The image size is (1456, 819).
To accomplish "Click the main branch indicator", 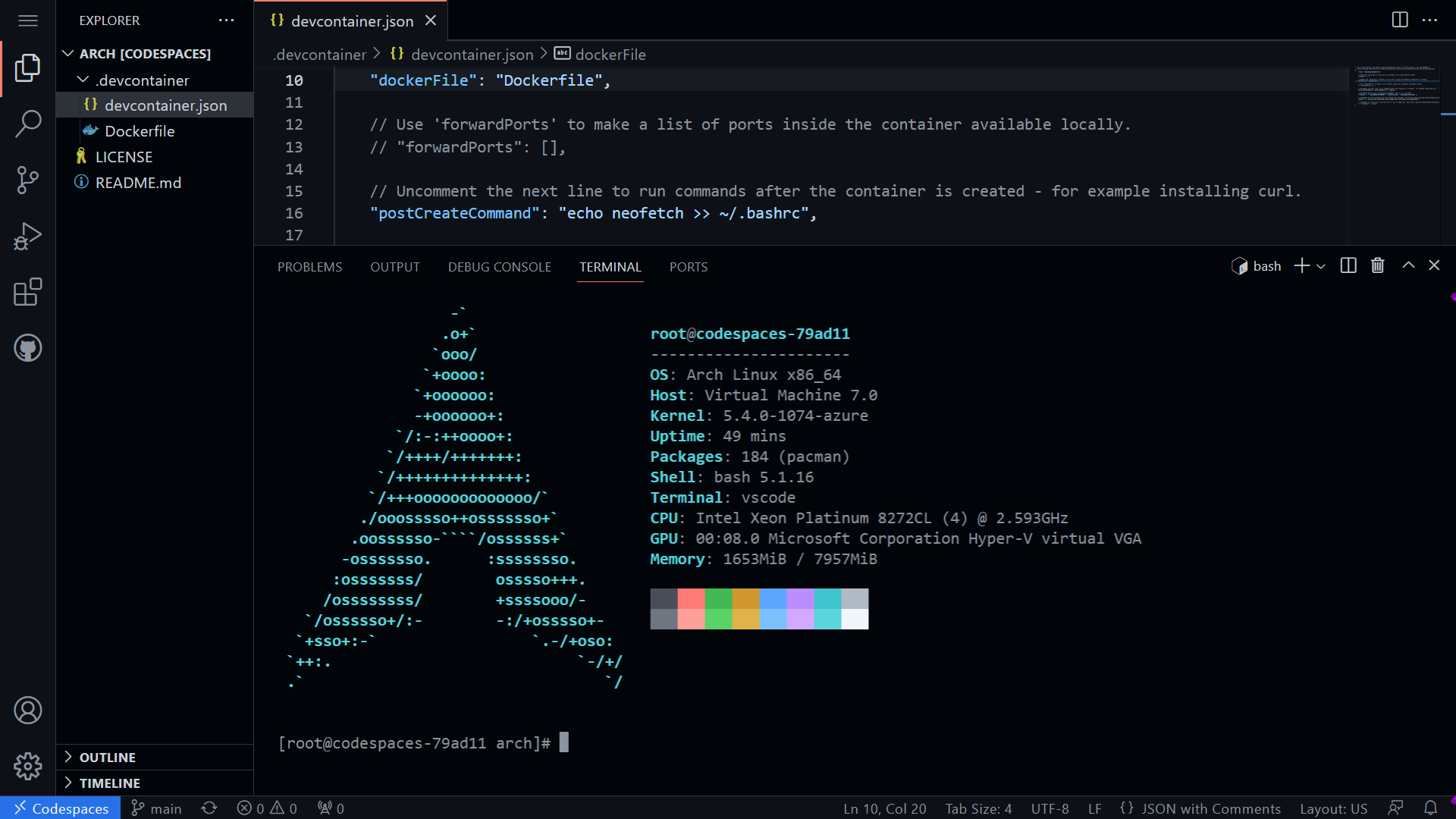I will [156, 808].
